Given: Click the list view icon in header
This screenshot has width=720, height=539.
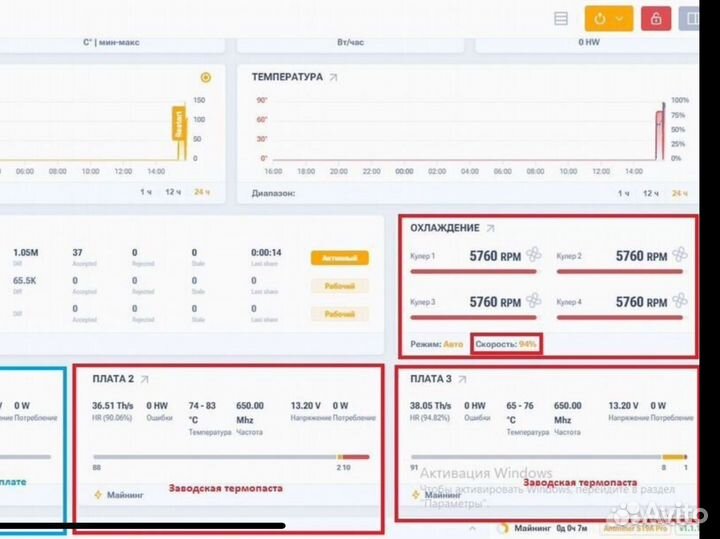Looking at the screenshot, I should pyautogui.click(x=561, y=18).
